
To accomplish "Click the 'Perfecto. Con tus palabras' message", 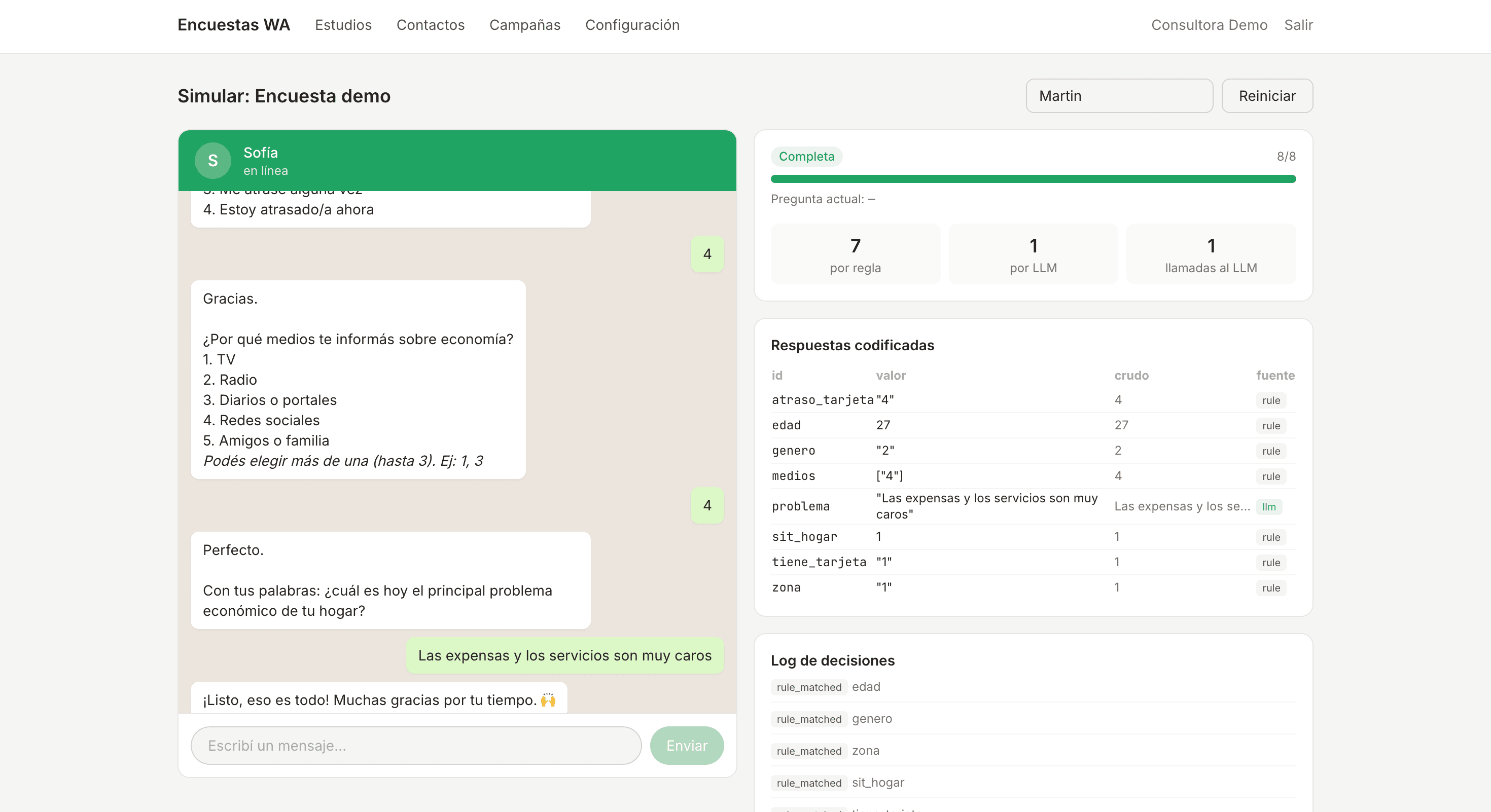I will coord(390,580).
